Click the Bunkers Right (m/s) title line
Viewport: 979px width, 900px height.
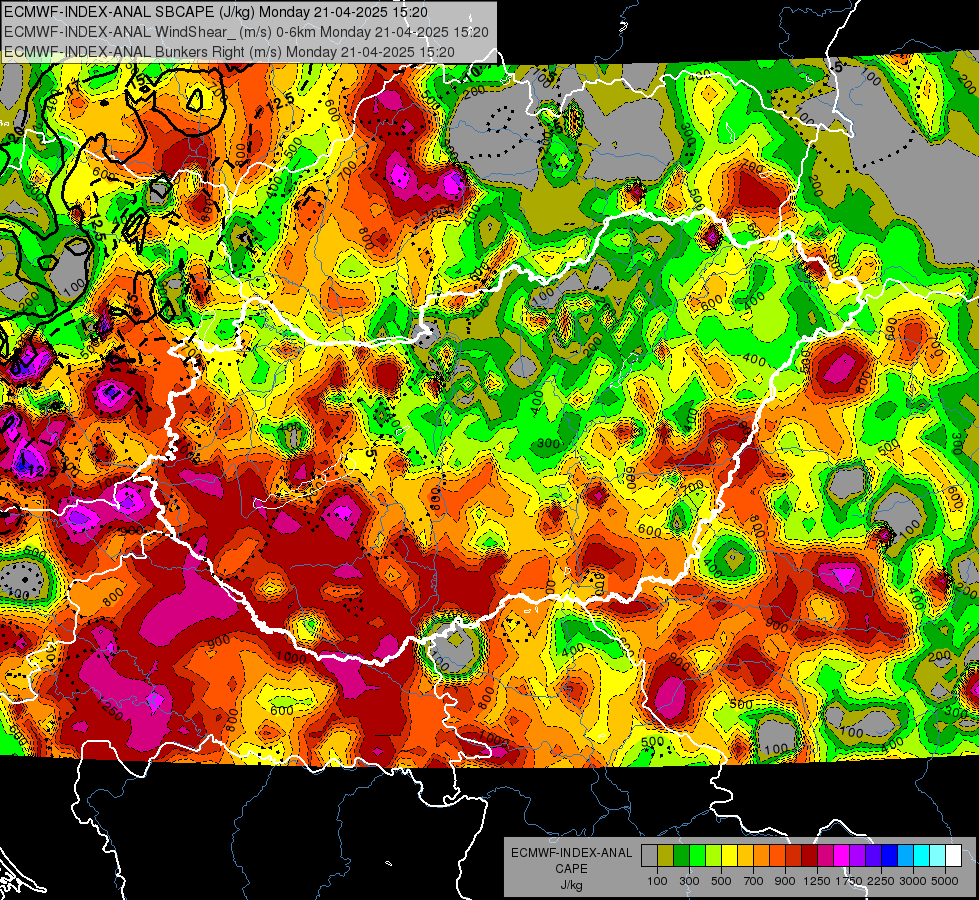coord(229,52)
